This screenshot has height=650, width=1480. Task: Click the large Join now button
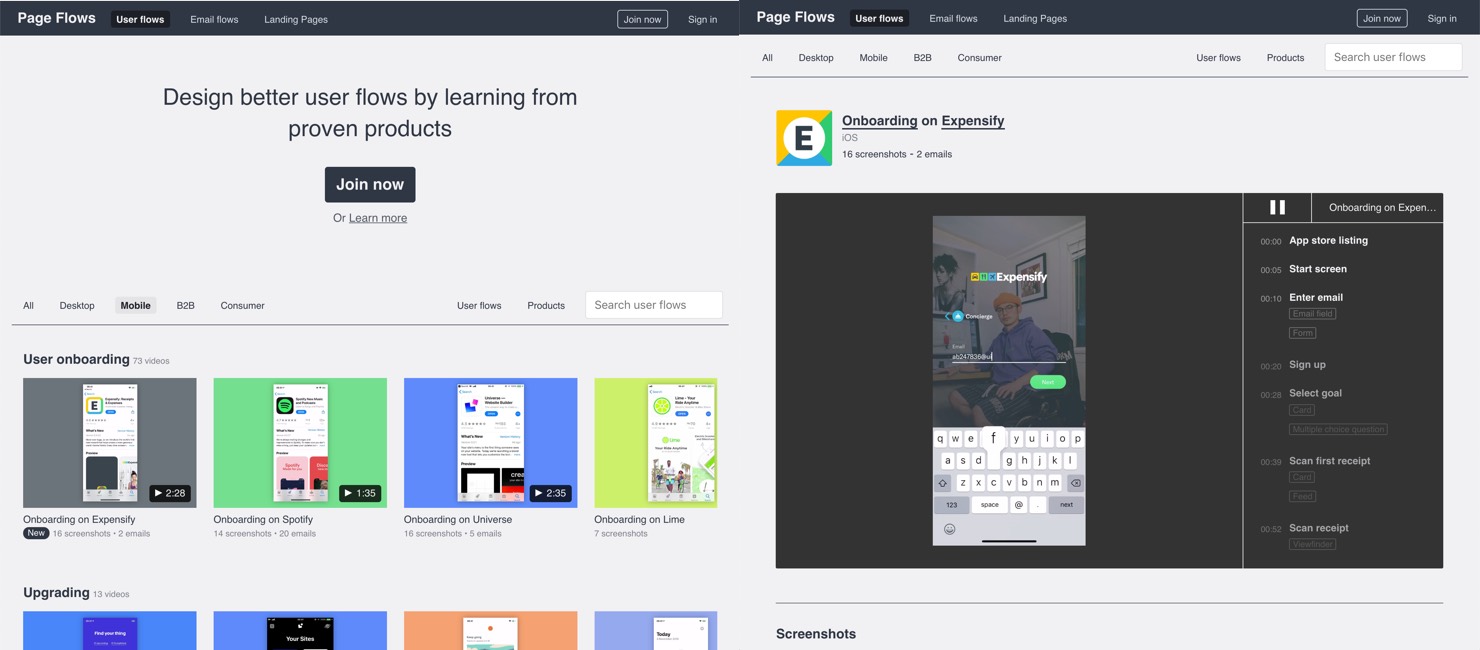click(370, 185)
